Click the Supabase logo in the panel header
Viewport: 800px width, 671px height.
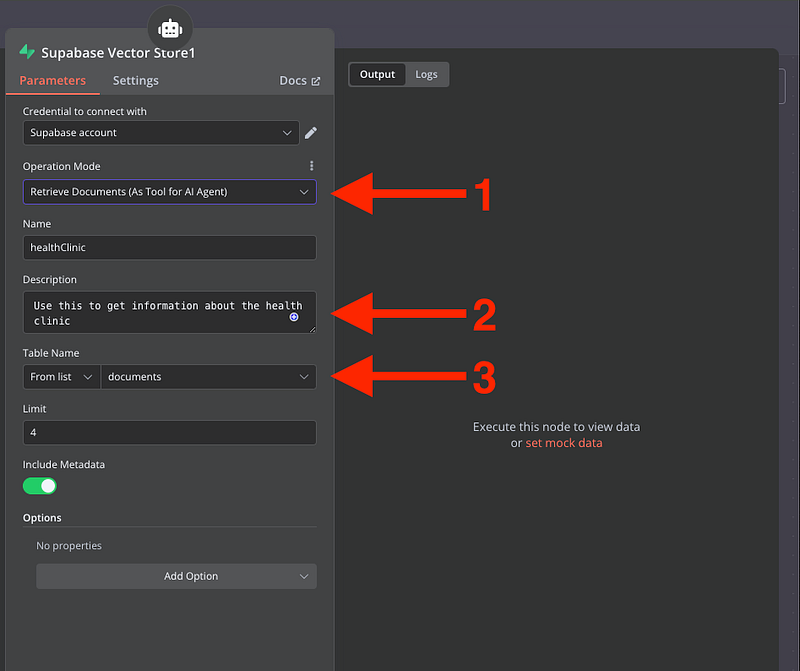point(27,52)
